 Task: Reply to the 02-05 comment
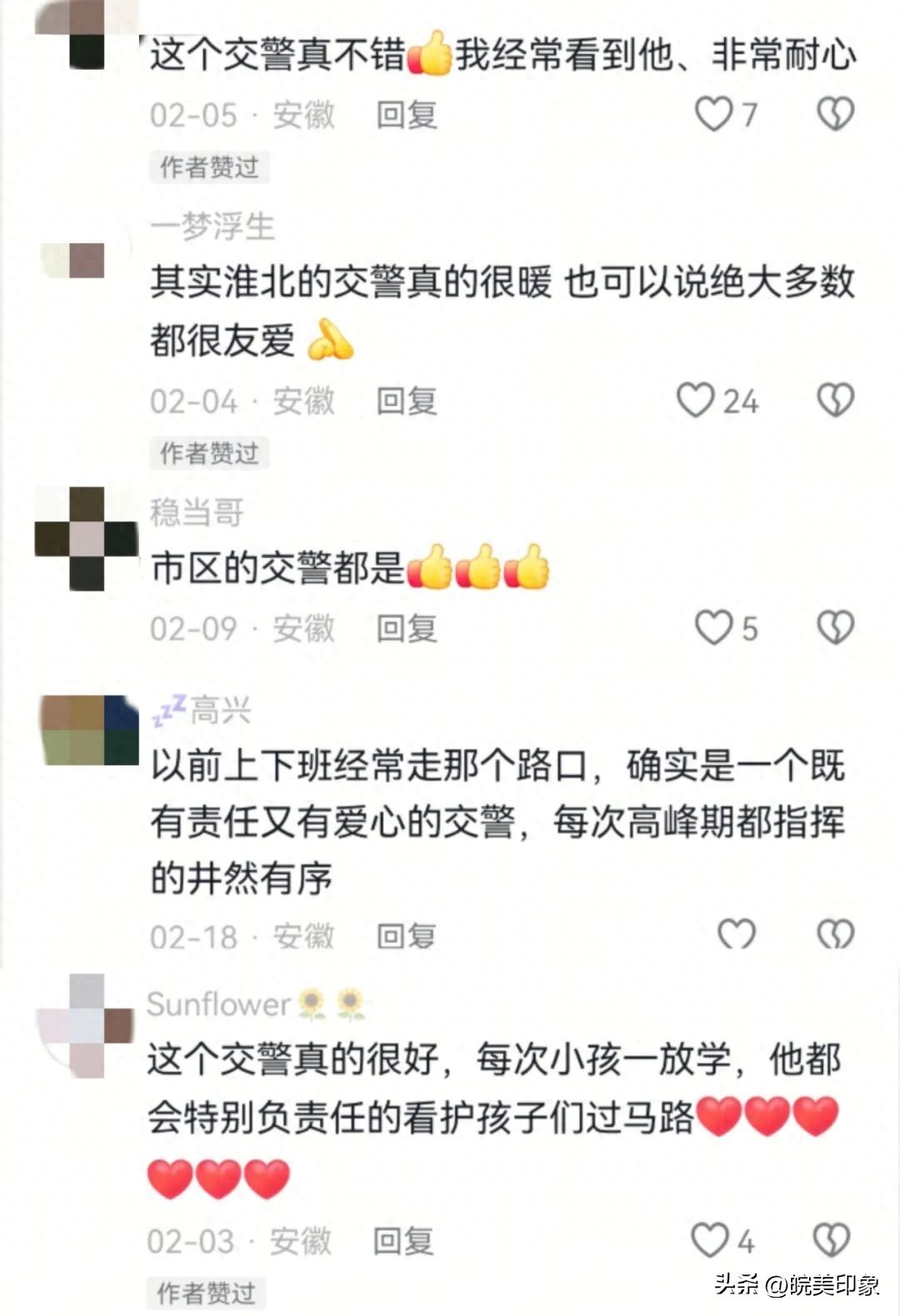[x=407, y=115]
